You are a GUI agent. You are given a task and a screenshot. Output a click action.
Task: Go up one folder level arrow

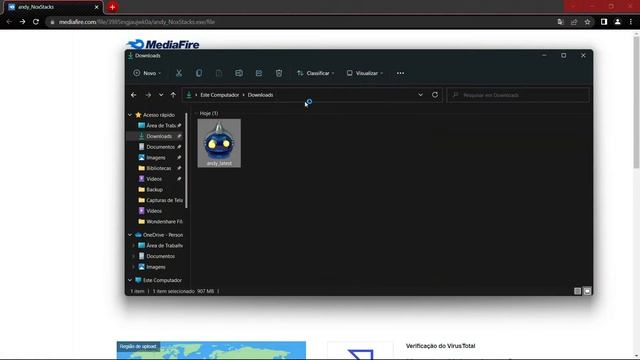click(173, 95)
